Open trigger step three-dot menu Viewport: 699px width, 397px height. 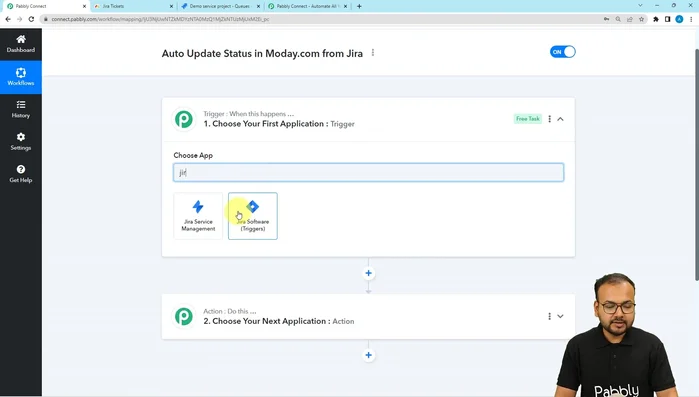tap(549, 119)
